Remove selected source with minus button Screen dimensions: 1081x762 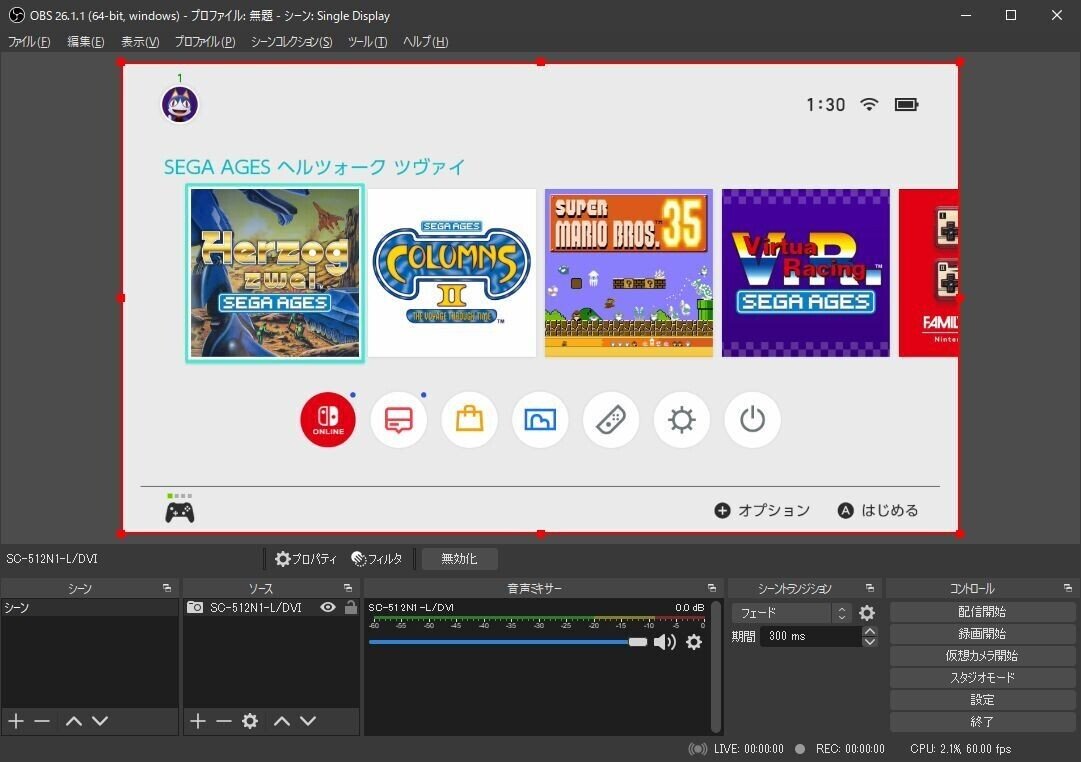pos(223,721)
